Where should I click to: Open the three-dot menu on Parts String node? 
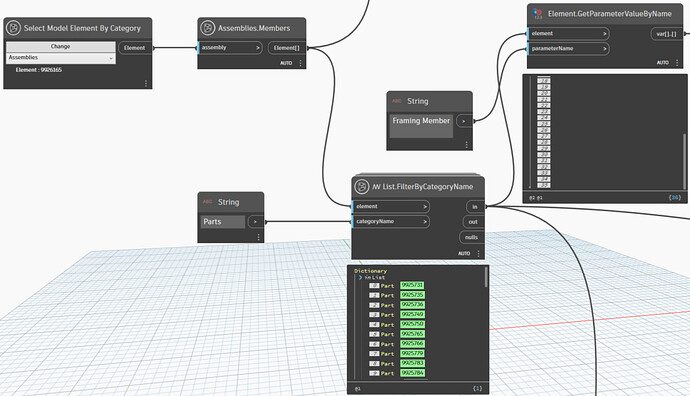(x=258, y=237)
